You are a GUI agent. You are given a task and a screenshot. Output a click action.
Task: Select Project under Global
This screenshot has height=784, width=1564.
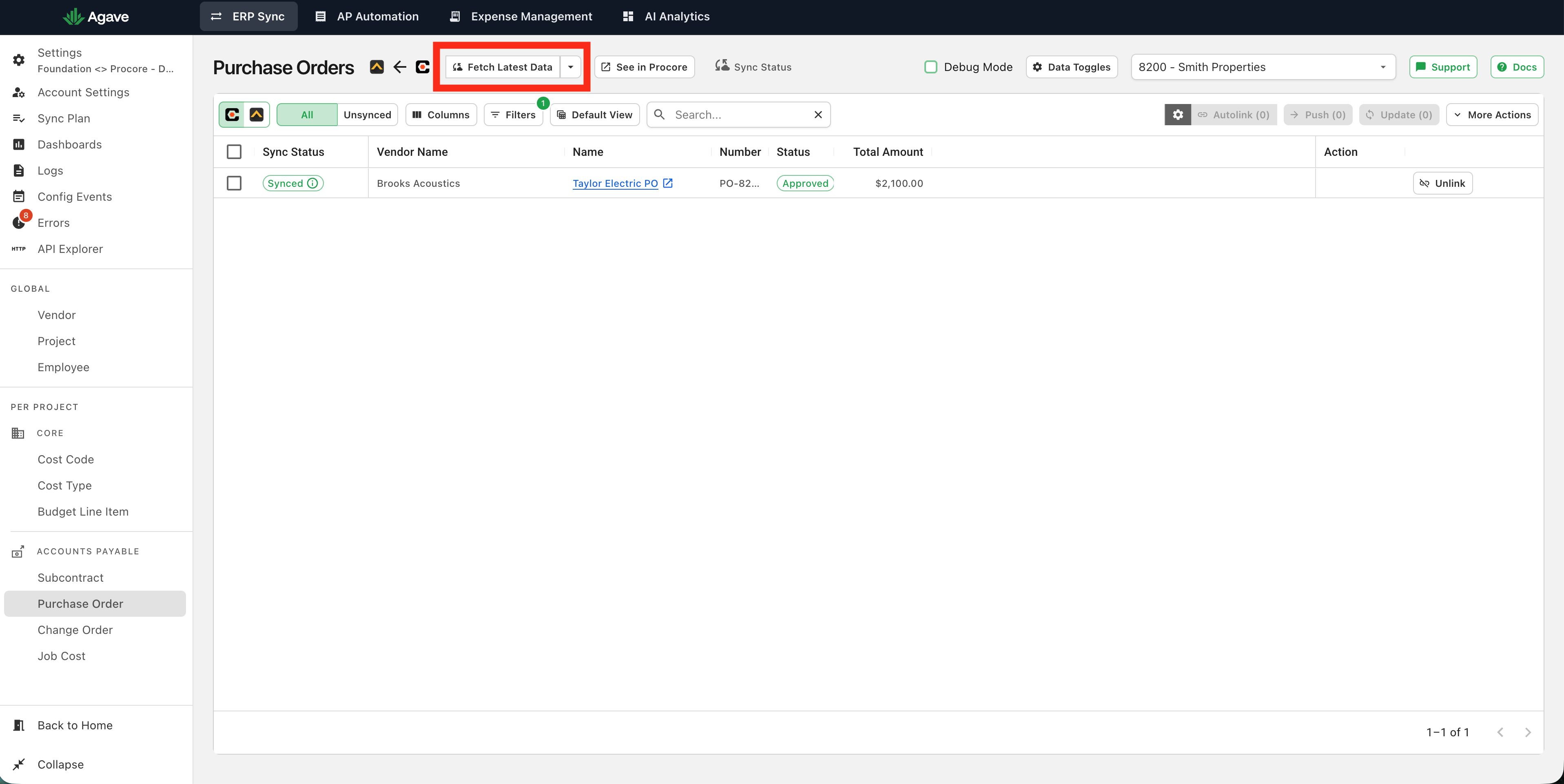point(56,341)
